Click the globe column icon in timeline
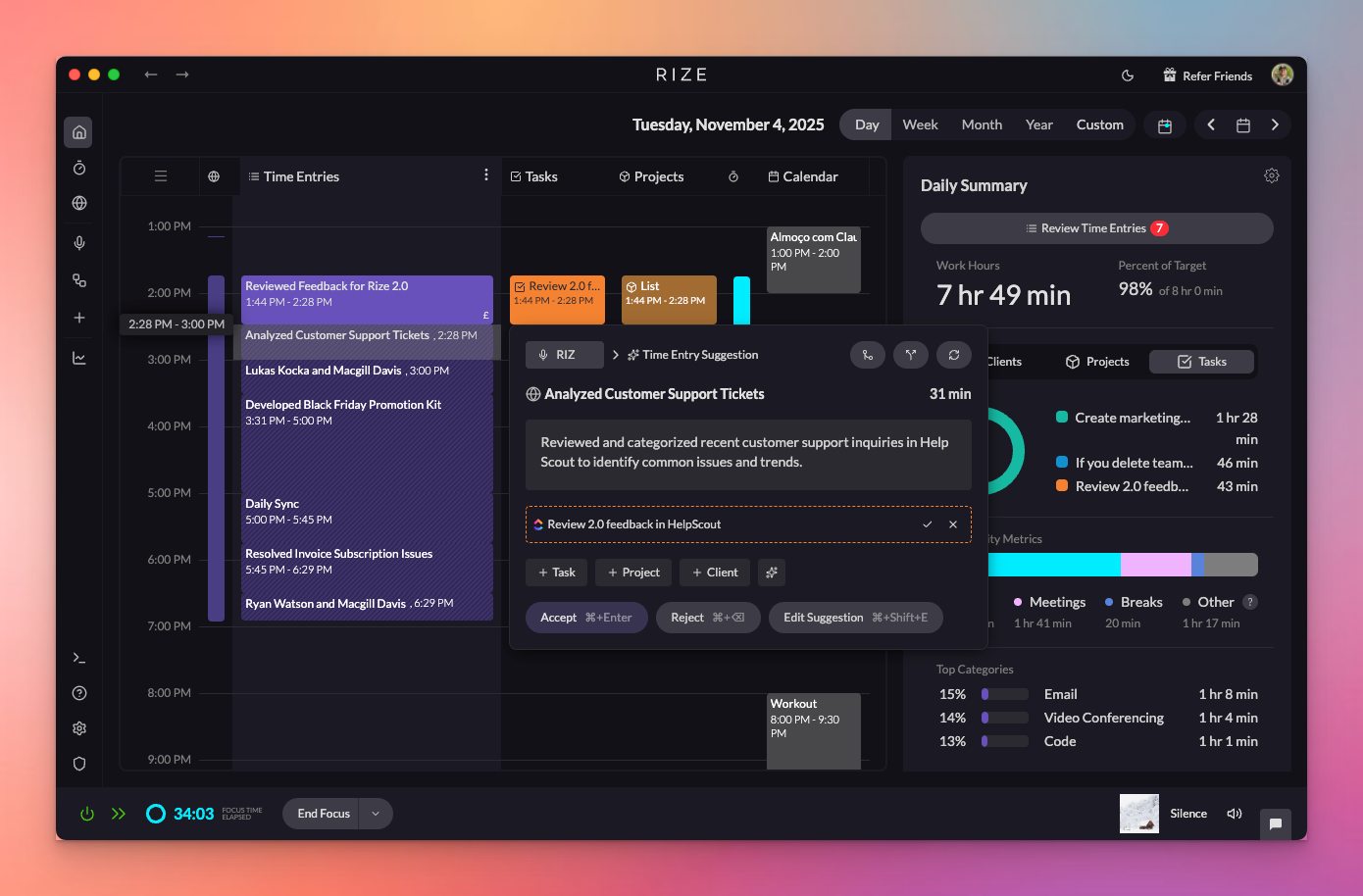This screenshot has height=896, width=1363. (214, 176)
